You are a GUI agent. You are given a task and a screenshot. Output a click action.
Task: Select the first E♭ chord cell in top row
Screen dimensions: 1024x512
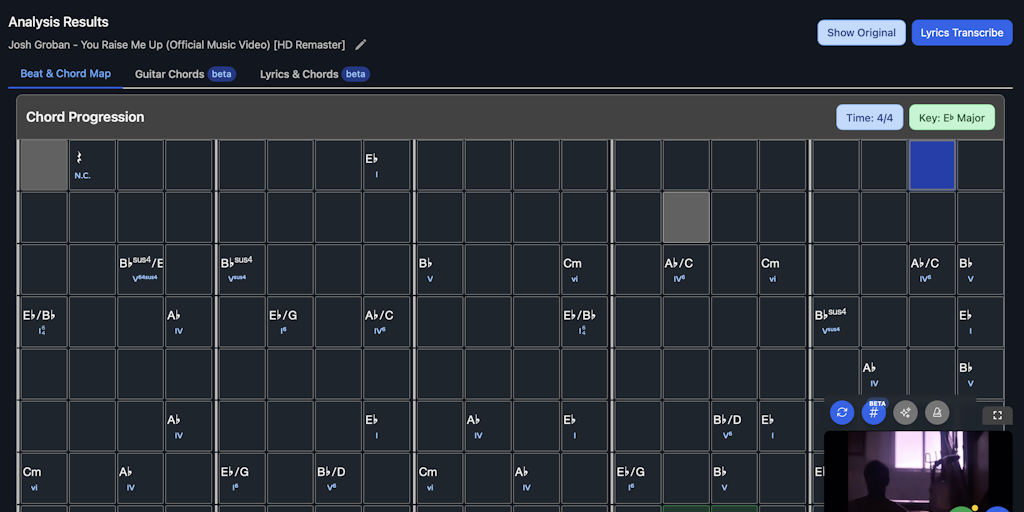click(387, 165)
